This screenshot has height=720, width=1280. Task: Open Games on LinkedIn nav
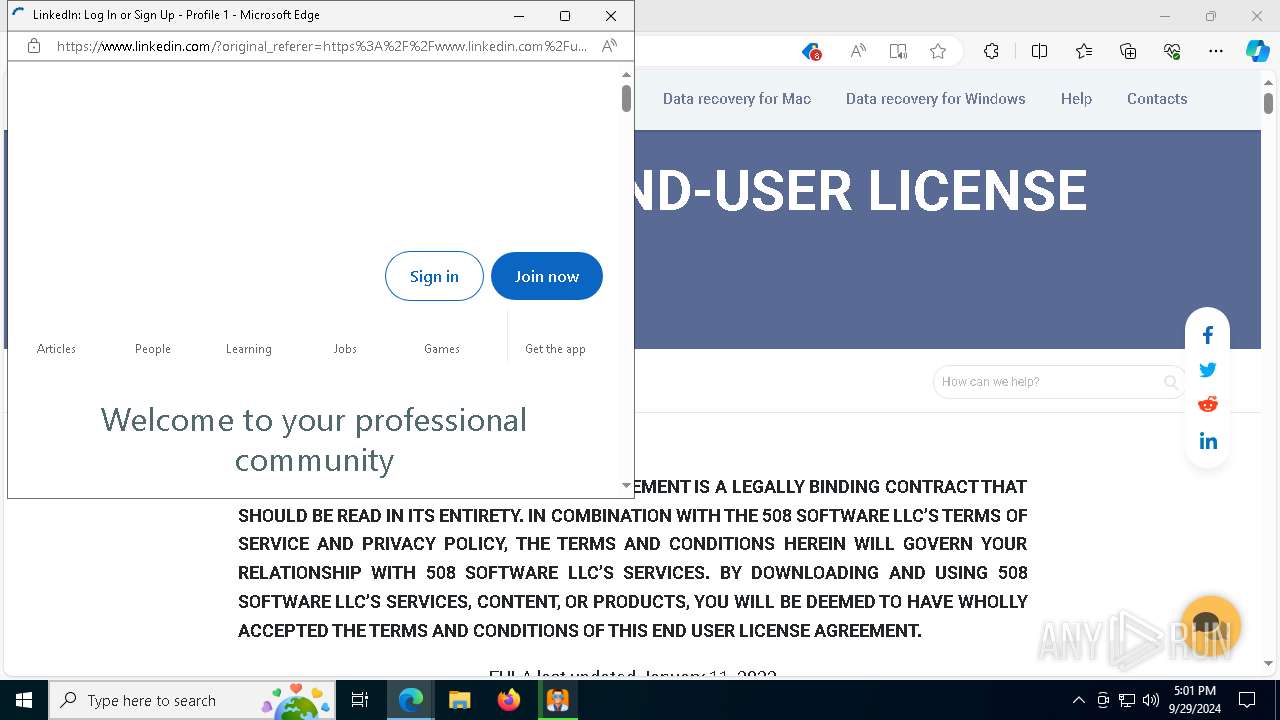pyautogui.click(x=442, y=349)
